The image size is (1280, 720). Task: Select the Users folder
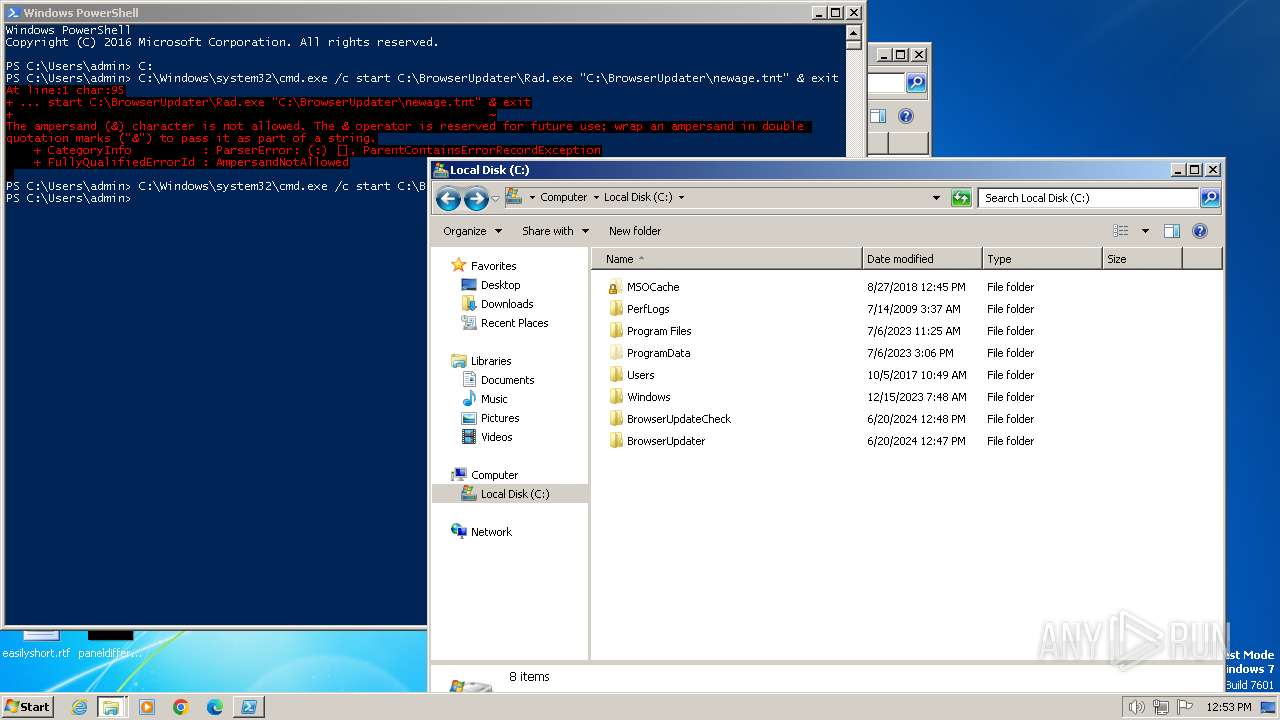point(640,375)
